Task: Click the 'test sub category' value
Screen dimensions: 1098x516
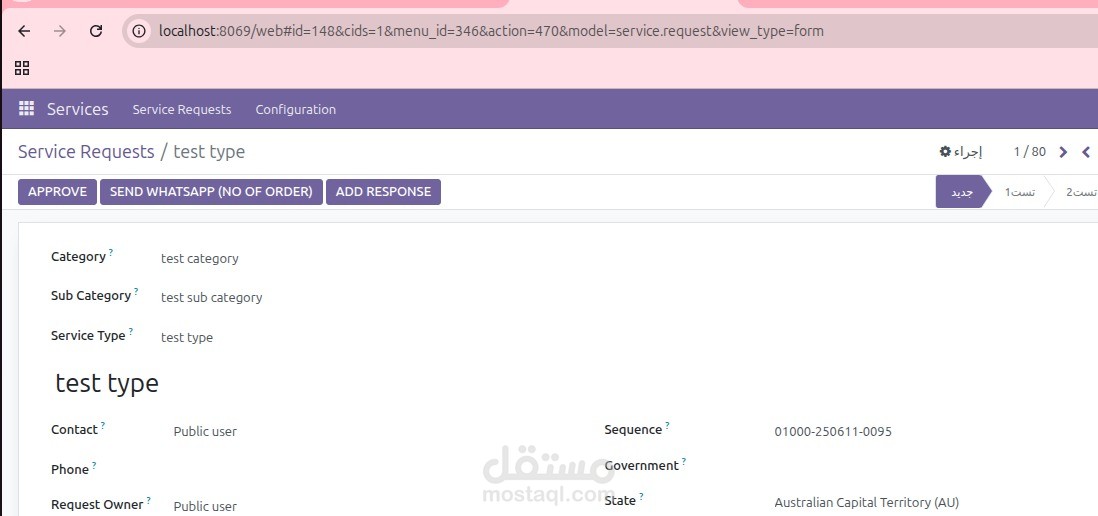Action: coord(211,298)
